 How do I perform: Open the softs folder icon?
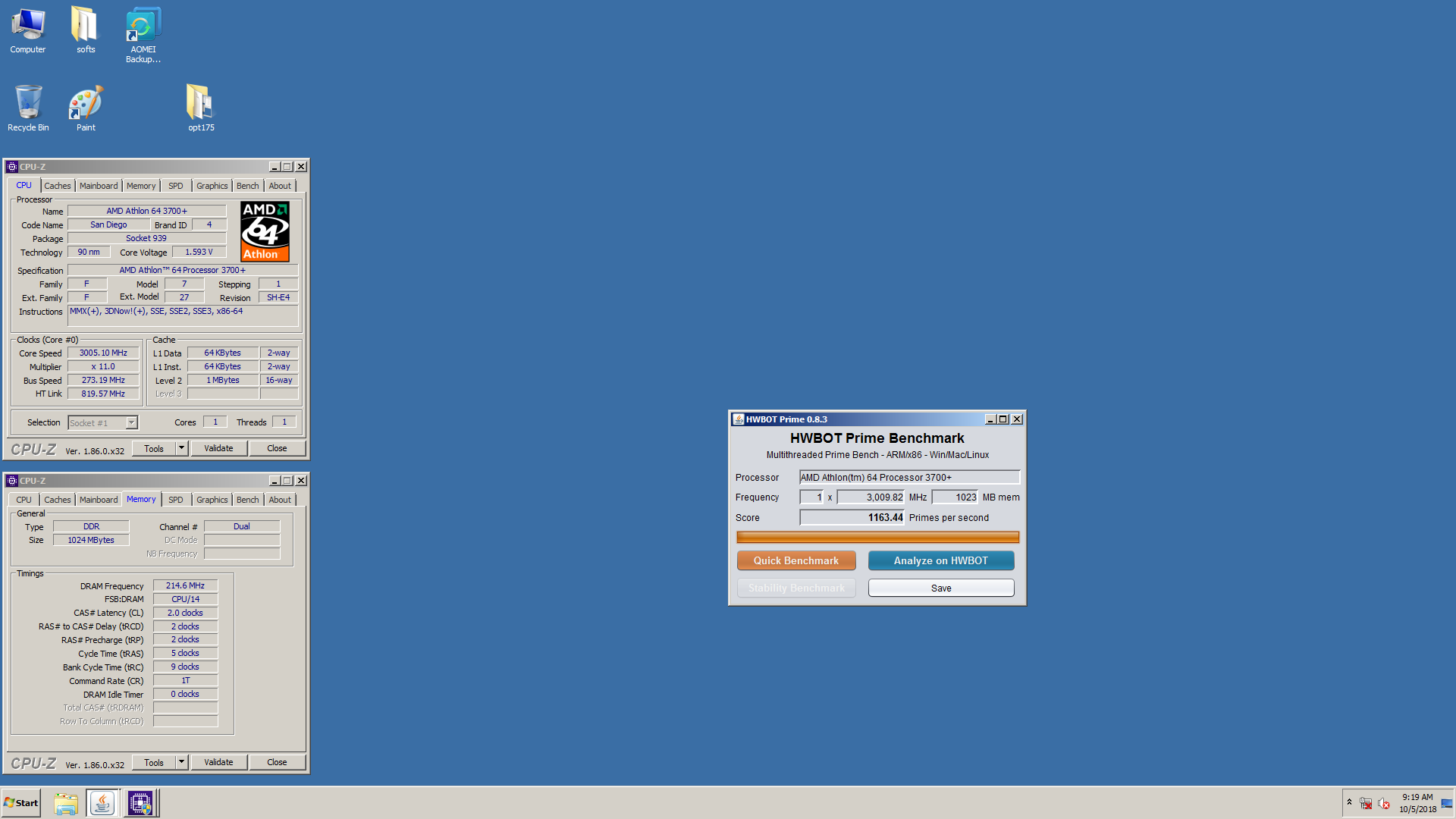[x=86, y=30]
